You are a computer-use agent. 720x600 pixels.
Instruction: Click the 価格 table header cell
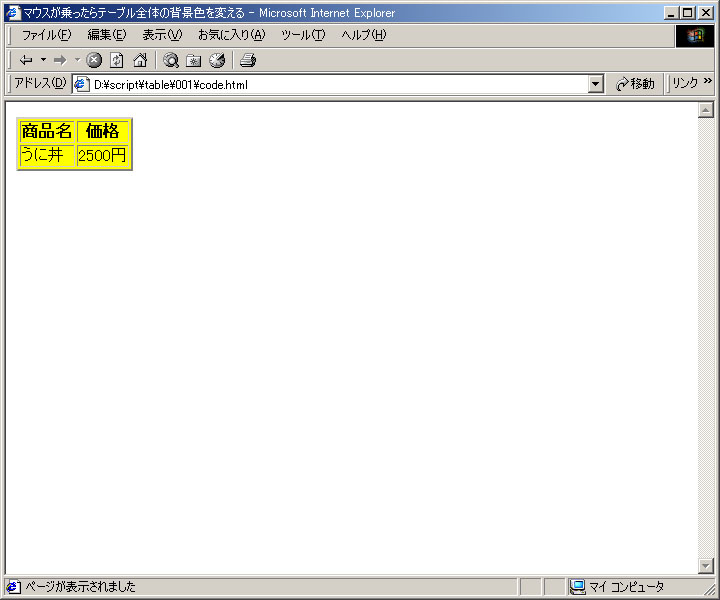coord(102,131)
